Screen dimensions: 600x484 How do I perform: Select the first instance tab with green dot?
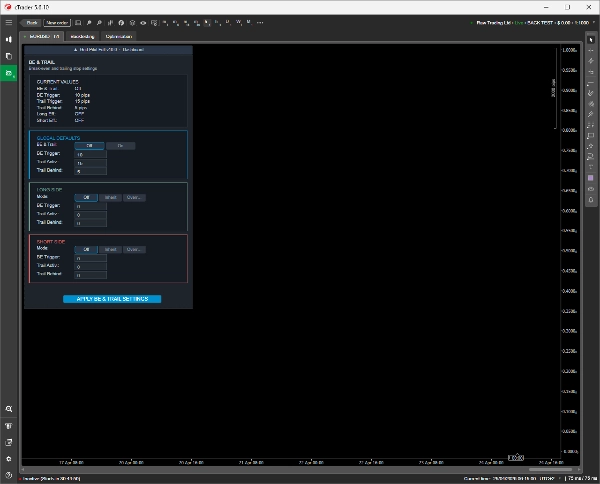pos(42,36)
